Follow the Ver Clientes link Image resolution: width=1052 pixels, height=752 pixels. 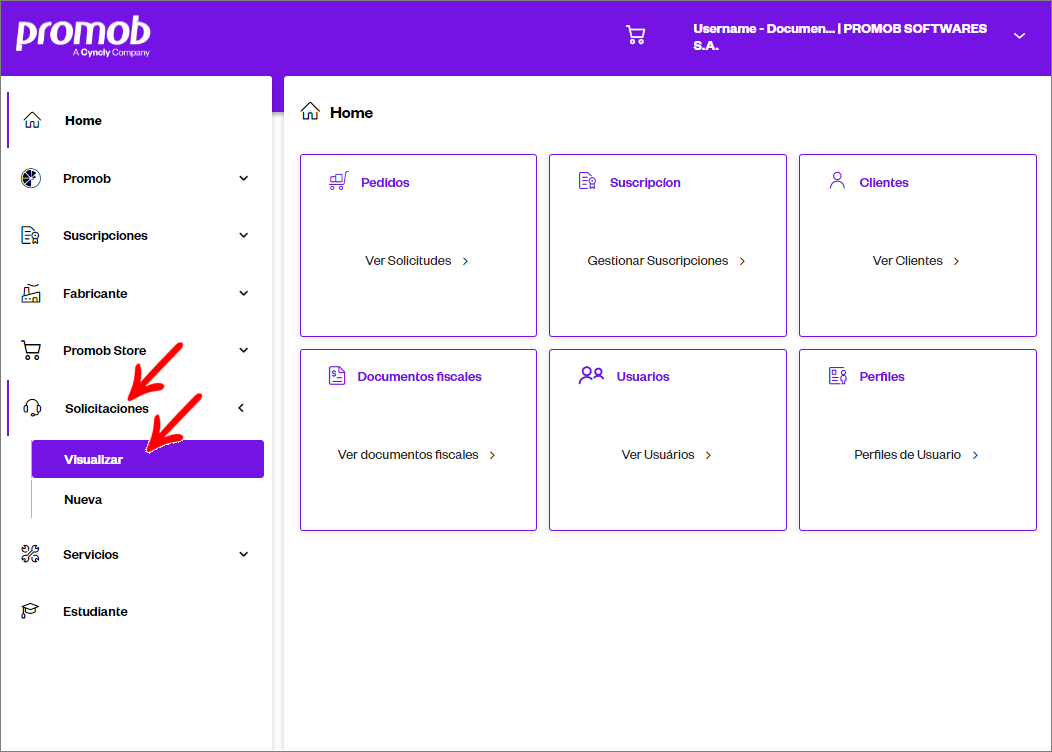point(916,261)
